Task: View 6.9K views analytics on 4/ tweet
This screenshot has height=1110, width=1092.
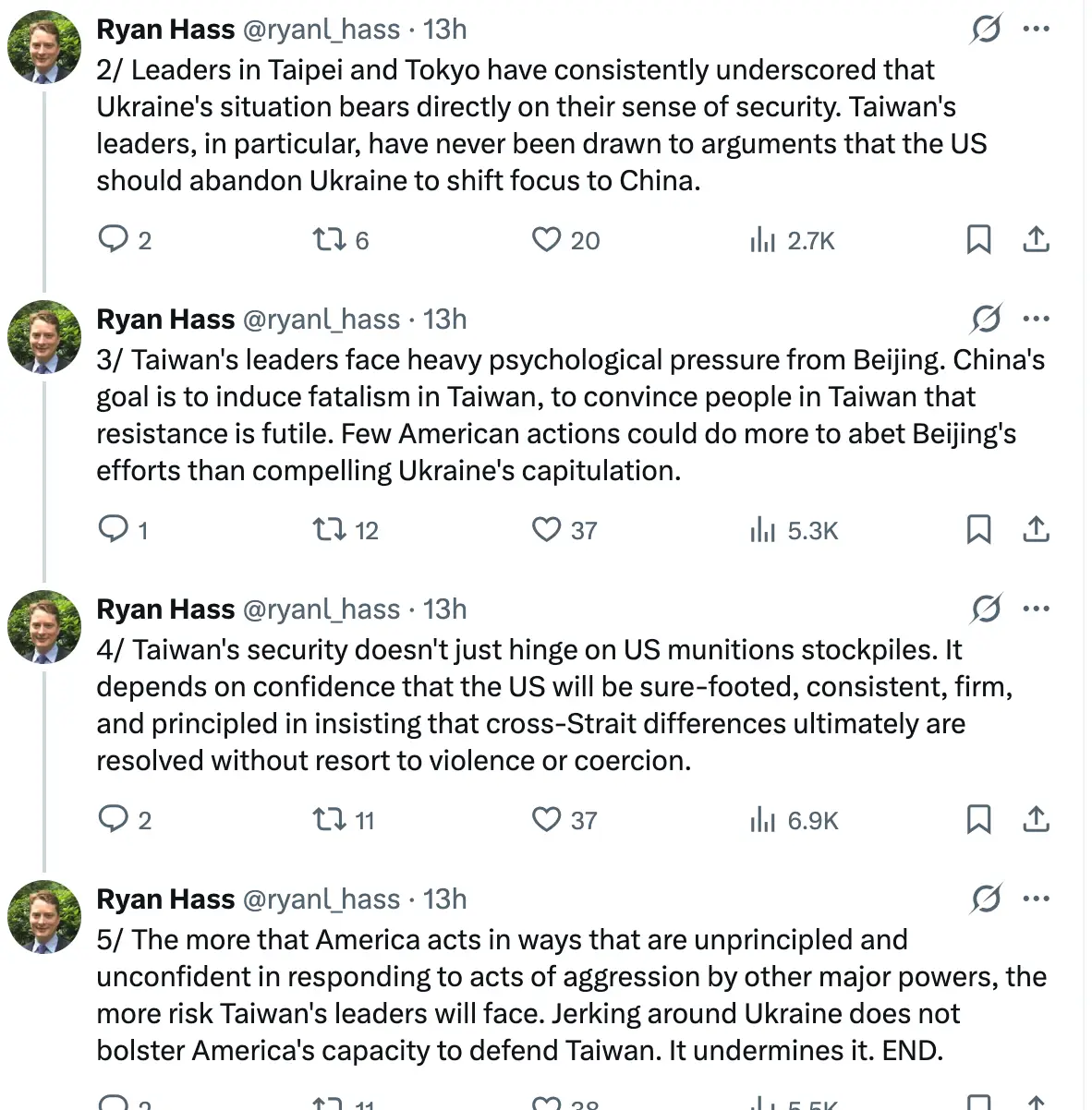Action: (x=763, y=820)
